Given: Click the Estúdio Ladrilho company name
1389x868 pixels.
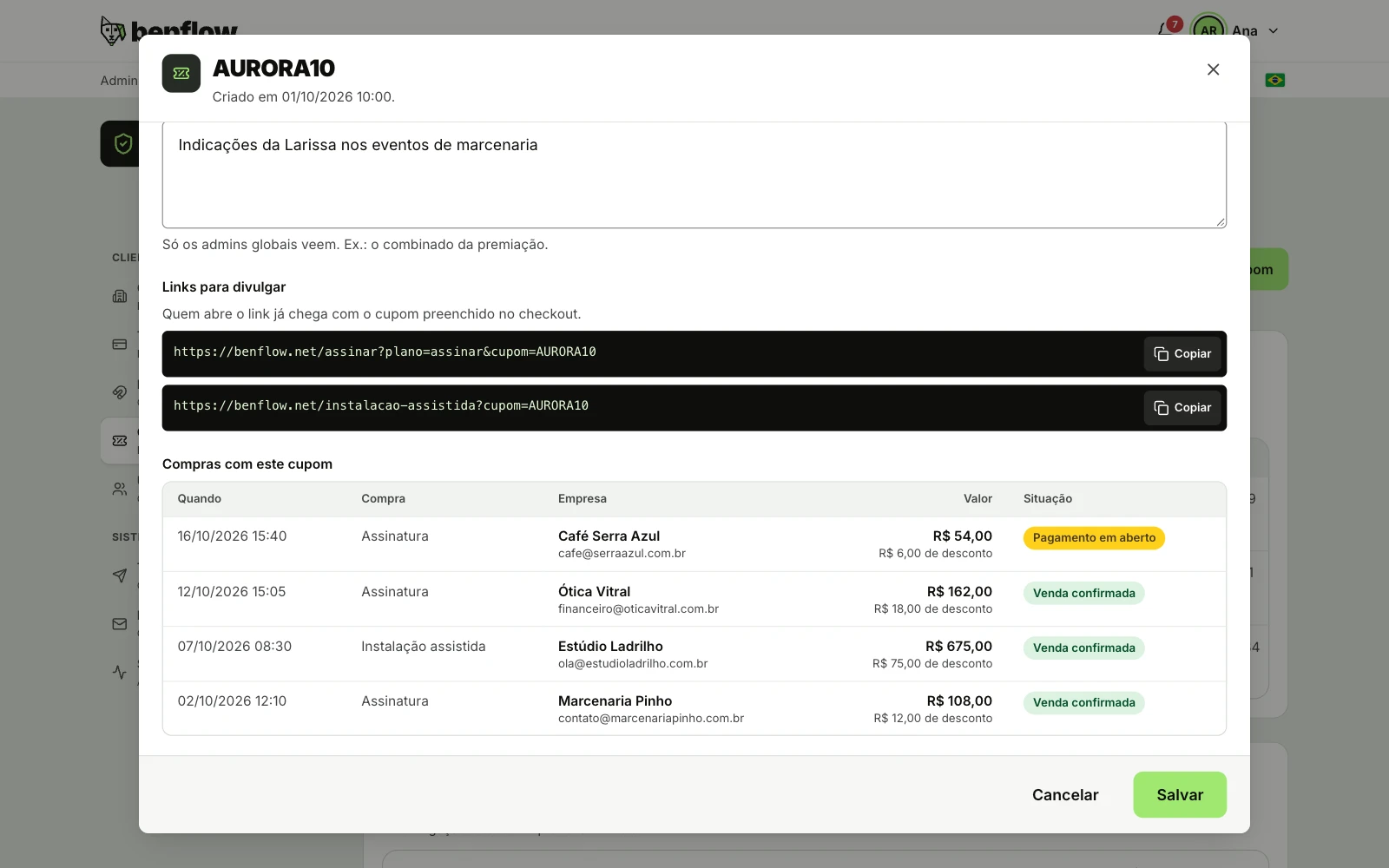Looking at the screenshot, I should [x=610, y=647].
